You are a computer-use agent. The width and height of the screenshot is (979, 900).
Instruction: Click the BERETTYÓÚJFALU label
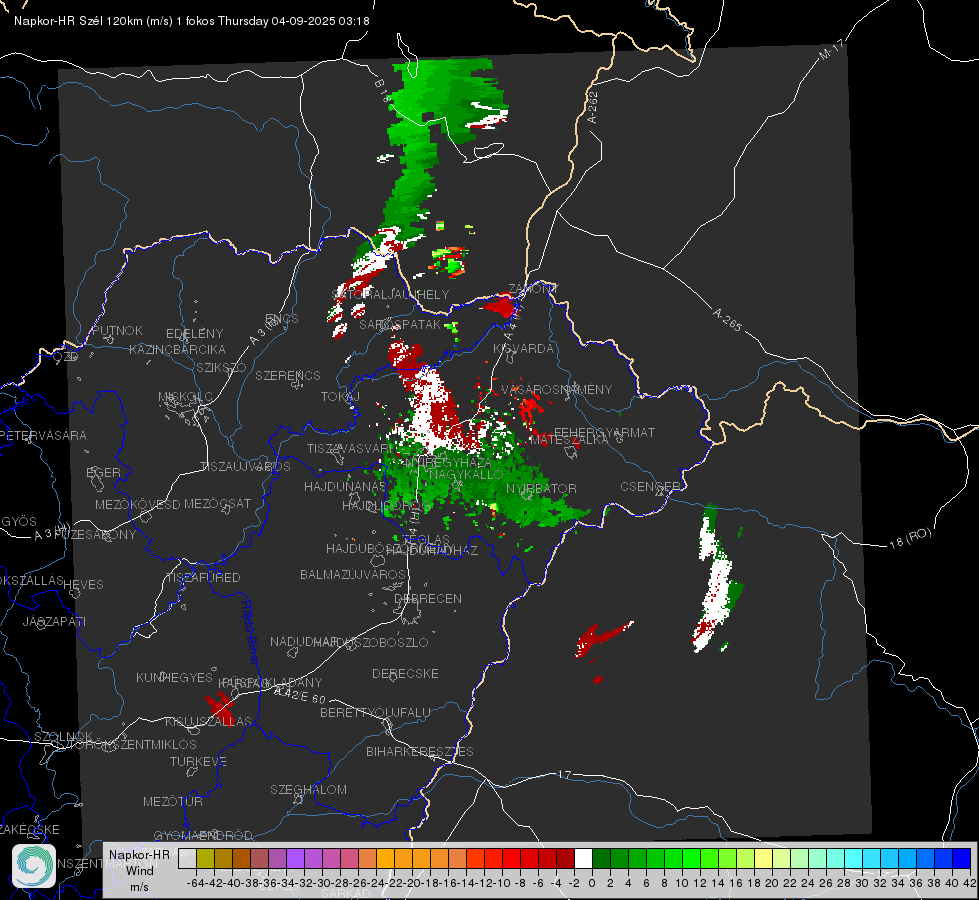(375, 712)
